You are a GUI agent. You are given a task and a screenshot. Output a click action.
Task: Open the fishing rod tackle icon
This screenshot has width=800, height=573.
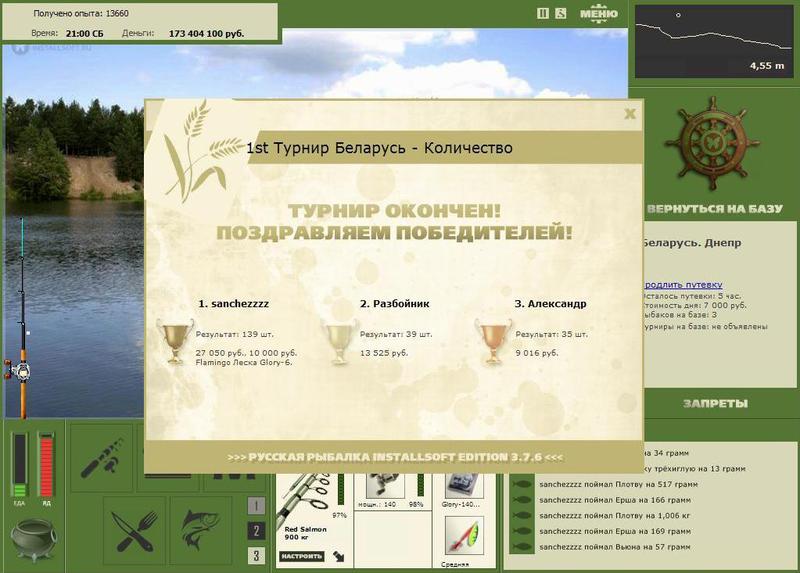tap(102, 457)
